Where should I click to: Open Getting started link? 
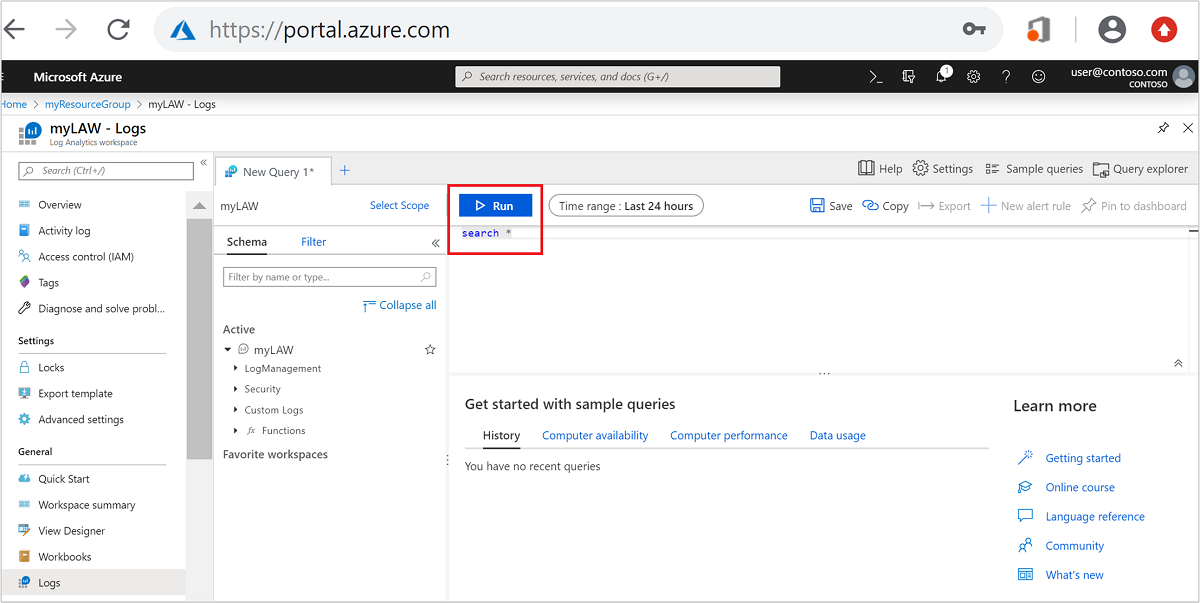coord(1083,458)
